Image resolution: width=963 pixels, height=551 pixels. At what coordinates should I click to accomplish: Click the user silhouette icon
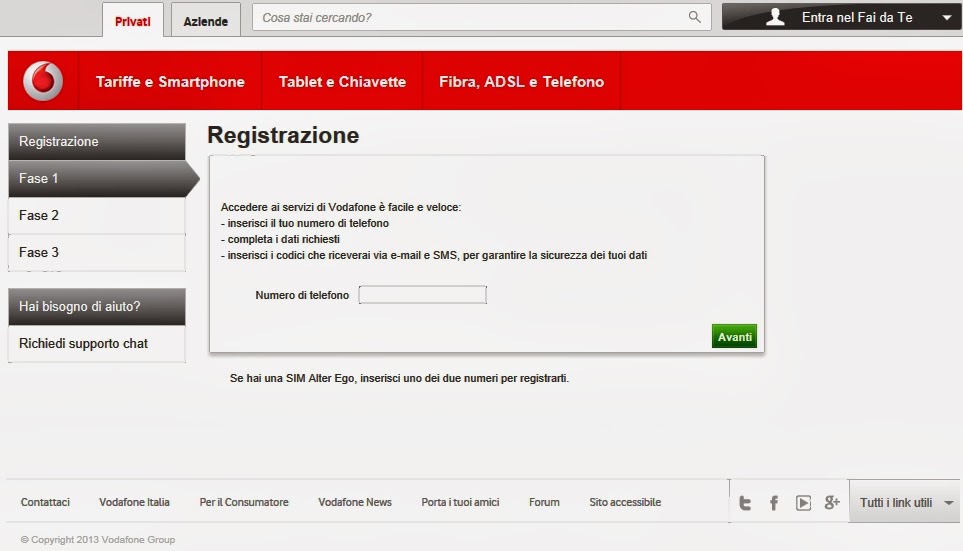775,17
